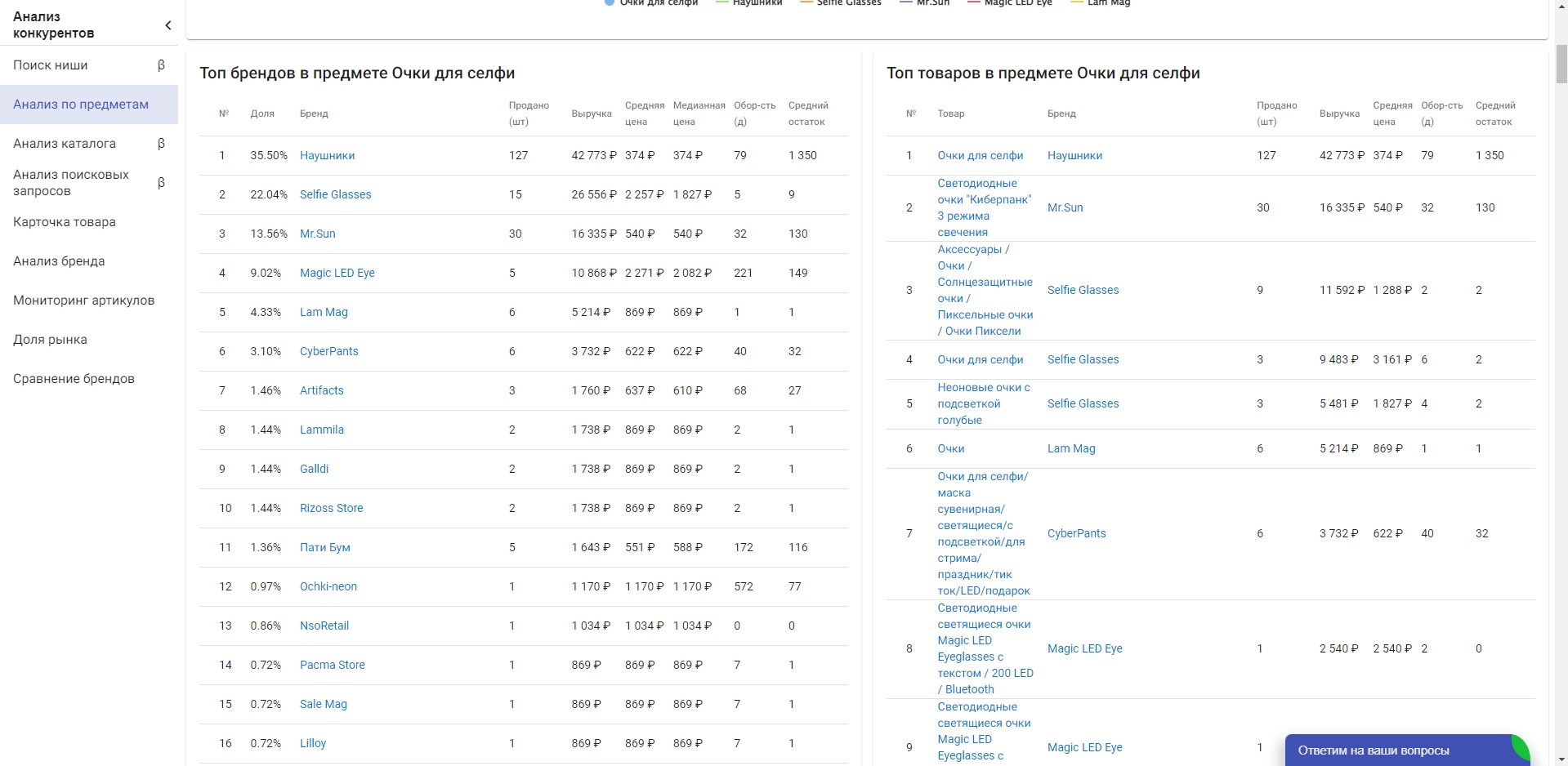This screenshot has height=766, width=1568.
Task: Open the Sale Mag brand link
Action: coord(323,704)
